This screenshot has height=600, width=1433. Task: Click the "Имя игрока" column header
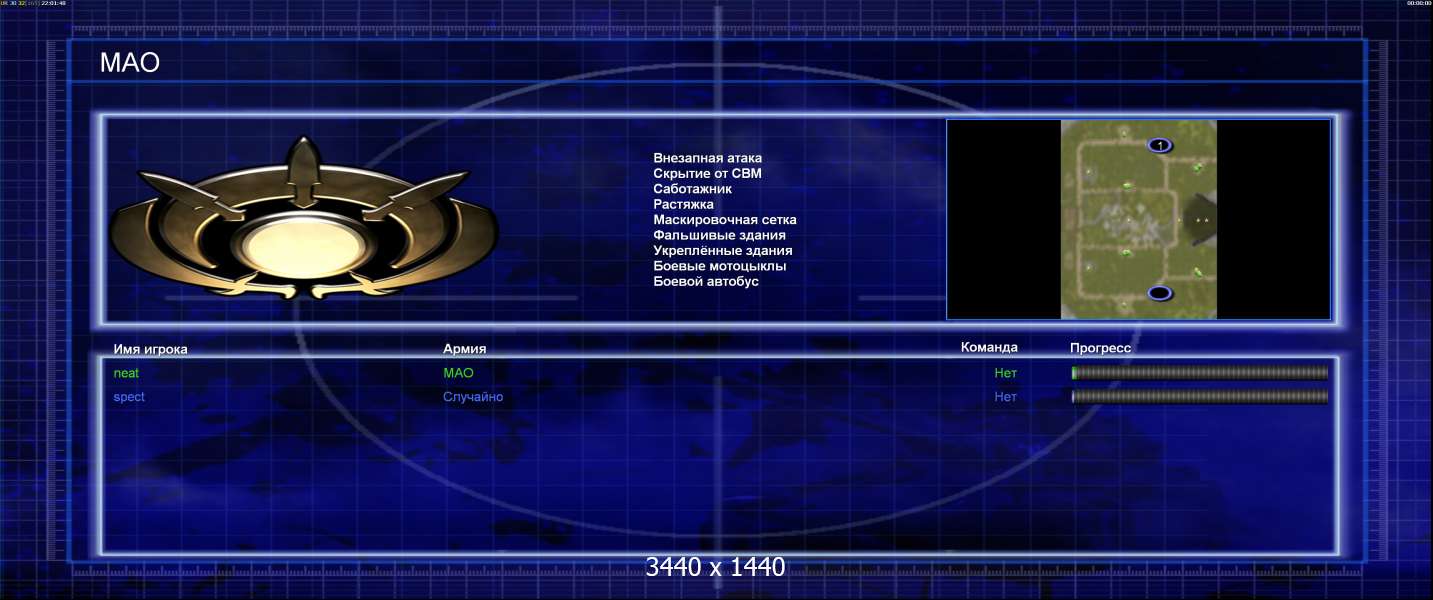pos(151,349)
